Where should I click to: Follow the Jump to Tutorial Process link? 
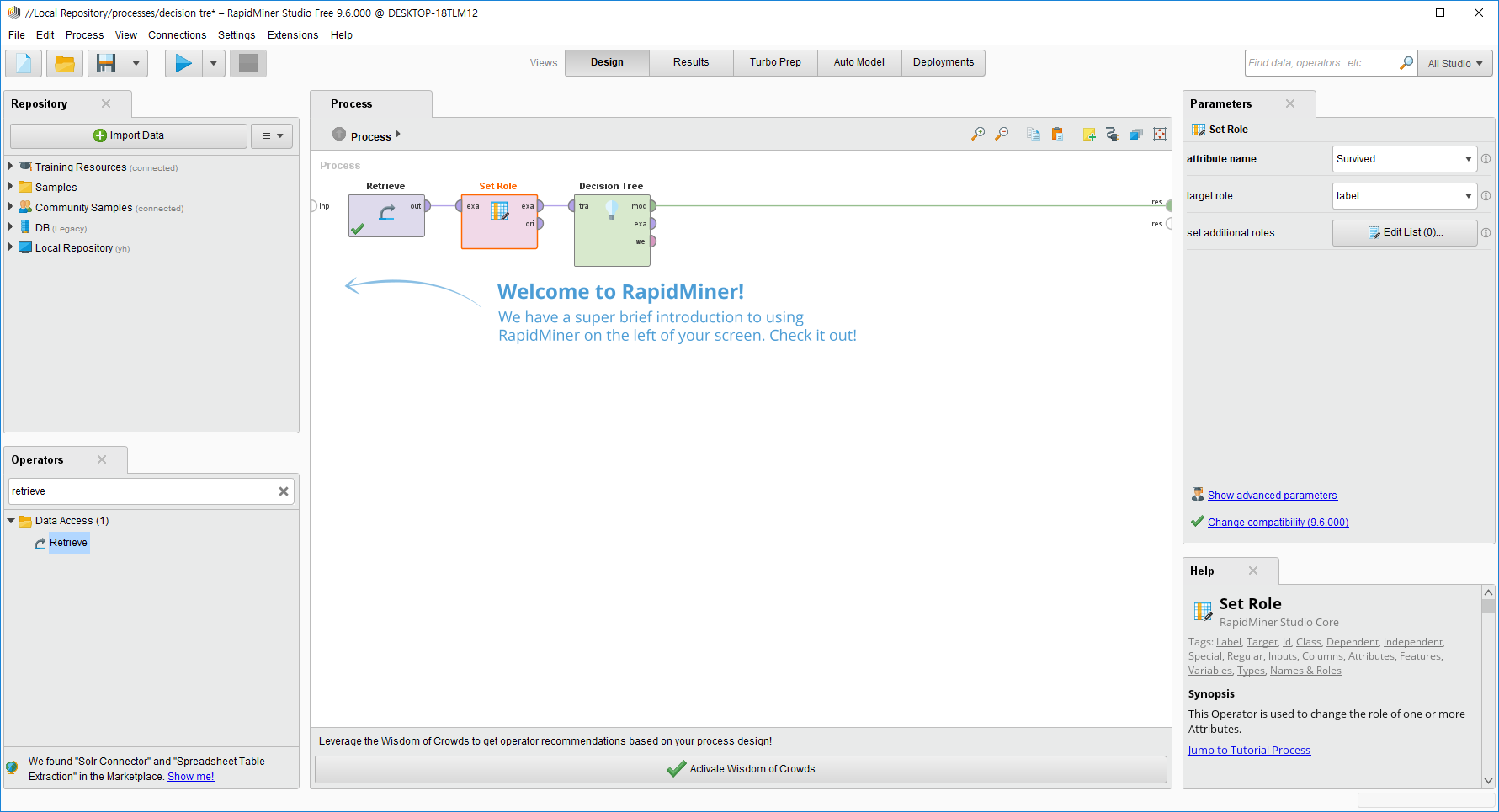pyautogui.click(x=1249, y=751)
